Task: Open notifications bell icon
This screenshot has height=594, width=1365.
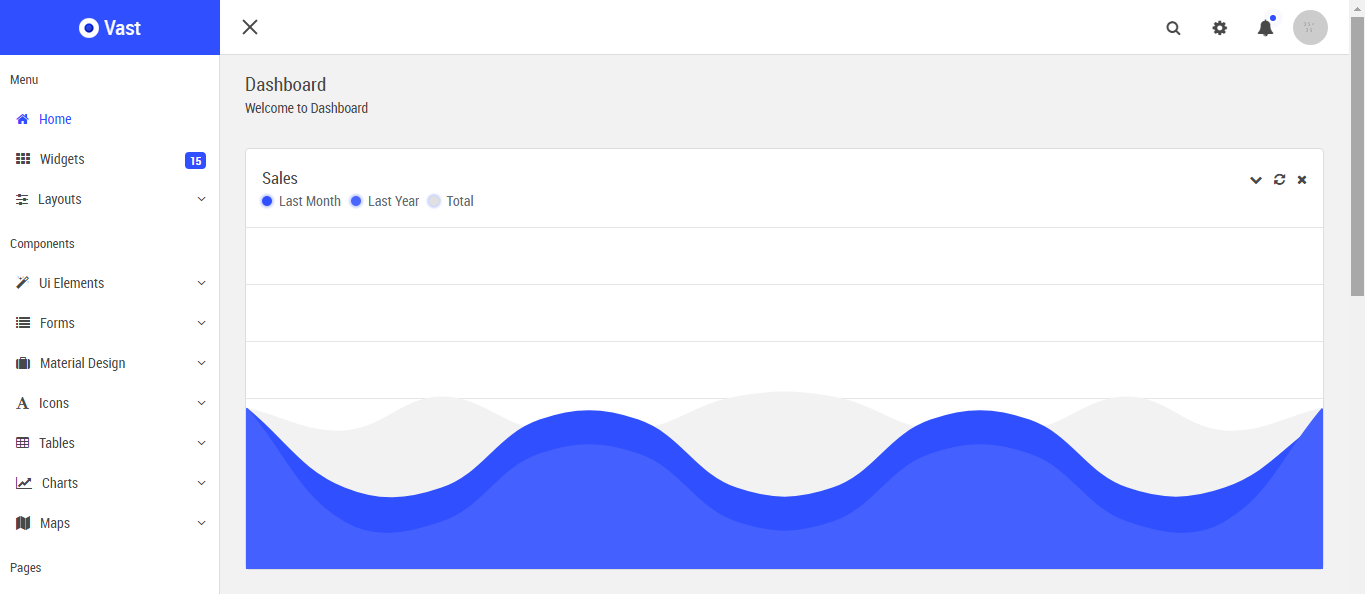Action: pyautogui.click(x=1265, y=28)
